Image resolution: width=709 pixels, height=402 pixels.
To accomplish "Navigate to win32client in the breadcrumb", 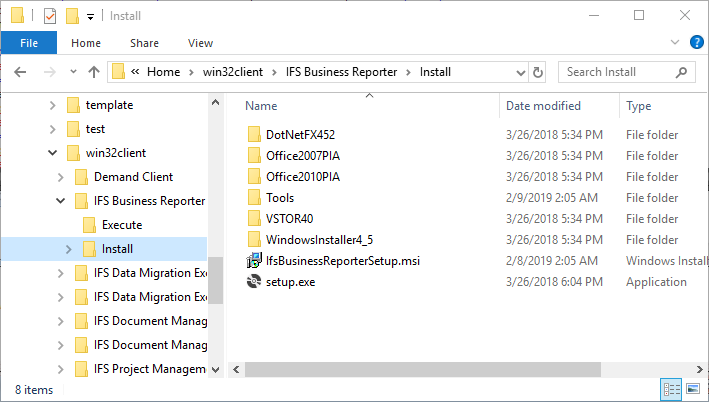I will pyautogui.click(x=233, y=72).
